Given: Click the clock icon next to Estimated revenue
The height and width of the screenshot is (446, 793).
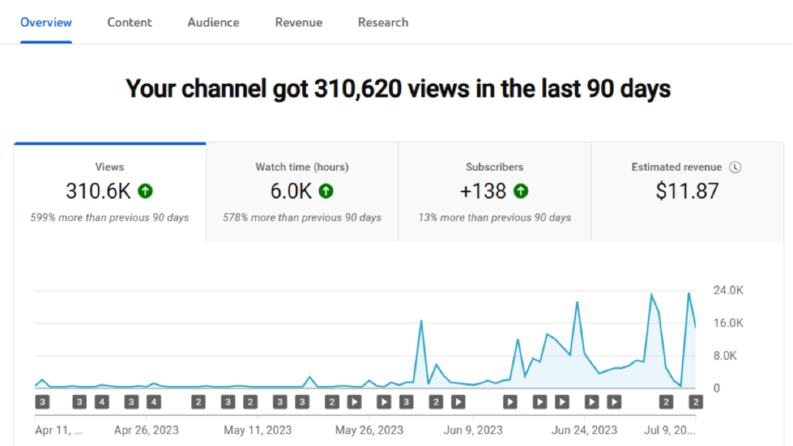Looking at the screenshot, I should point(735,167).
